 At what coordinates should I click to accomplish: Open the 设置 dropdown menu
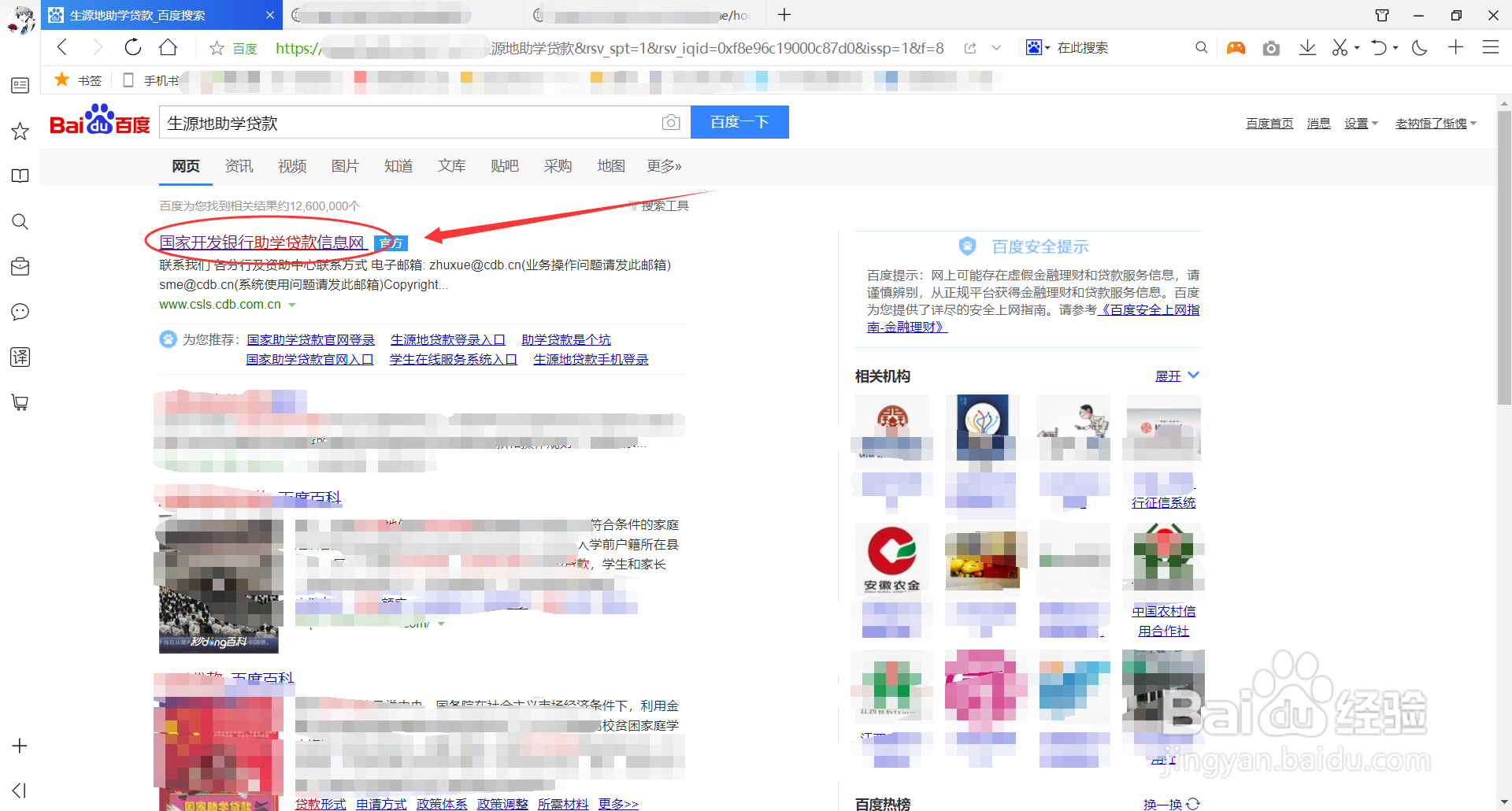[x=1361, y=124]
